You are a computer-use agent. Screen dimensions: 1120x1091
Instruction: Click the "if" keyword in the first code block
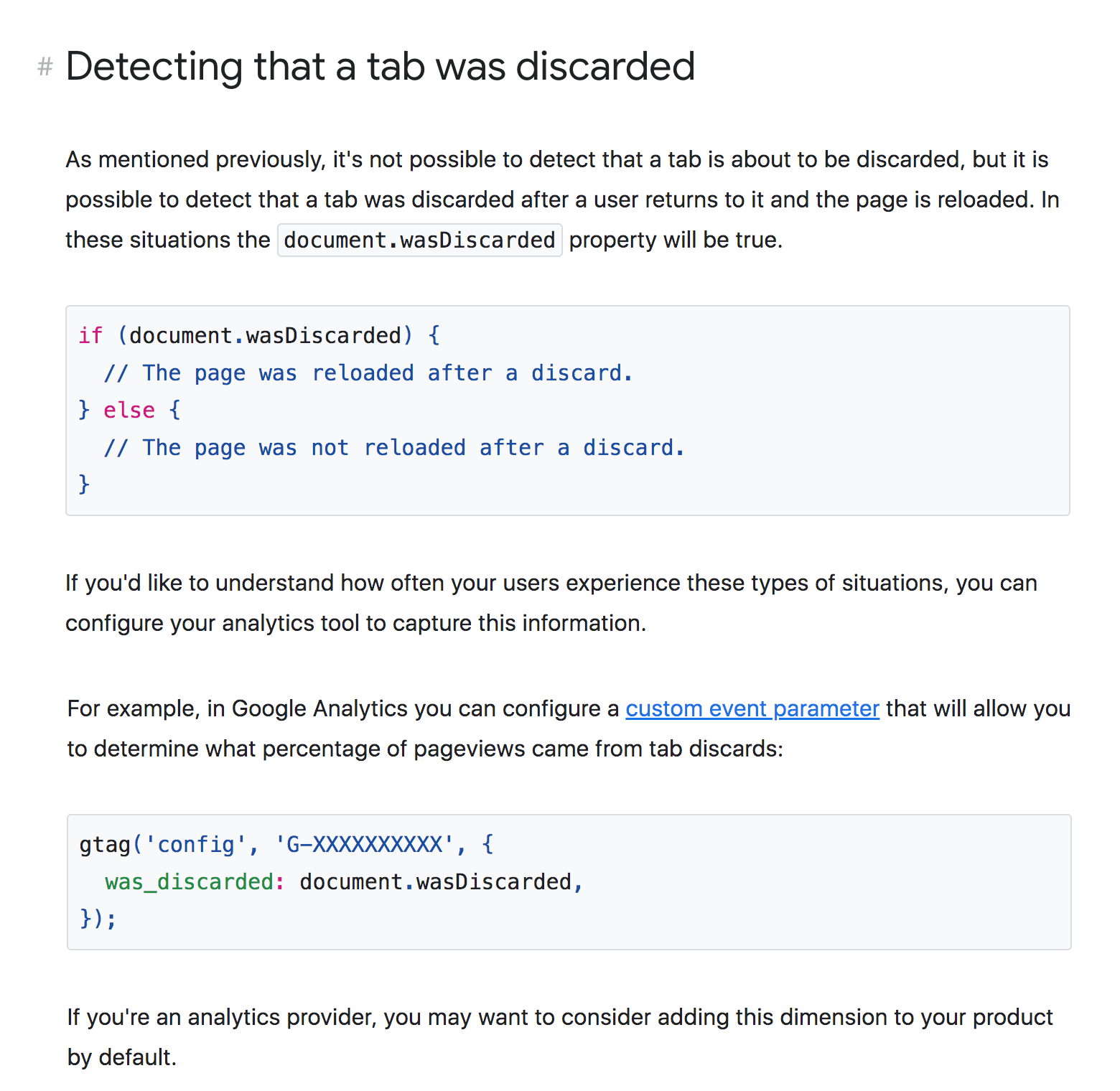click(x=90, y=335)
